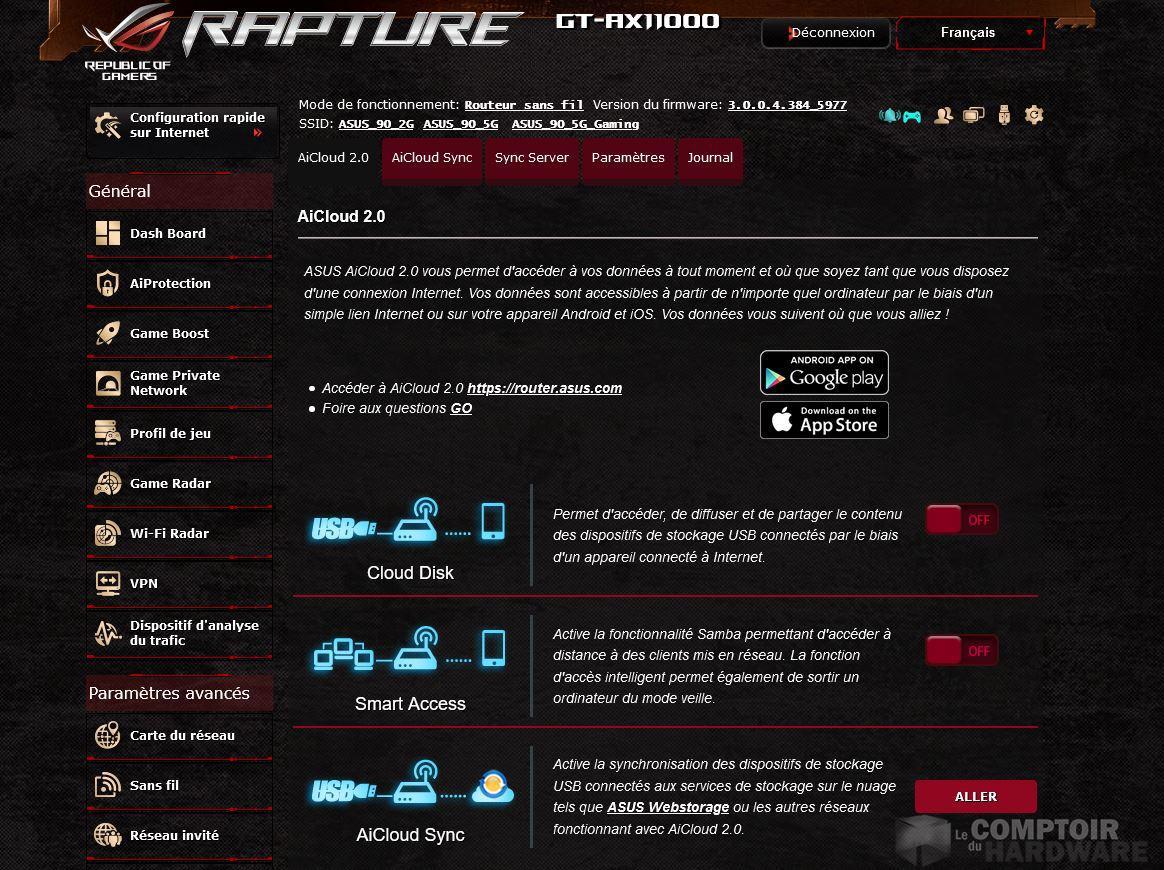Enable the Smart Access toggle

(961, 650)
